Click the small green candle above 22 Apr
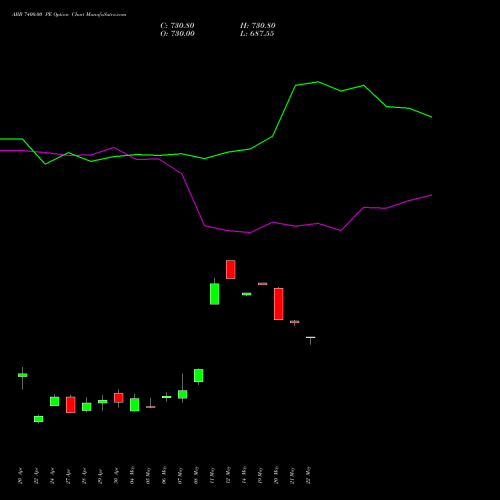 coord(39,419)
